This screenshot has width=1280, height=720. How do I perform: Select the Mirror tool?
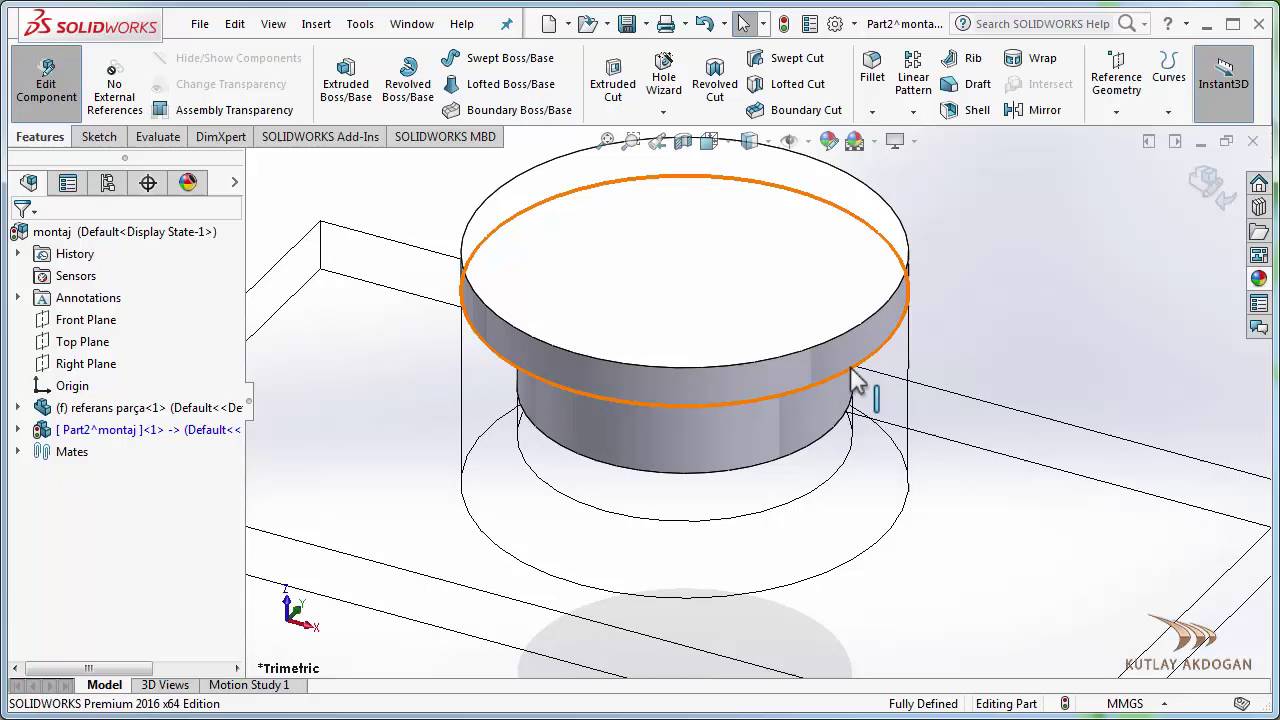tap(1032, 110)
